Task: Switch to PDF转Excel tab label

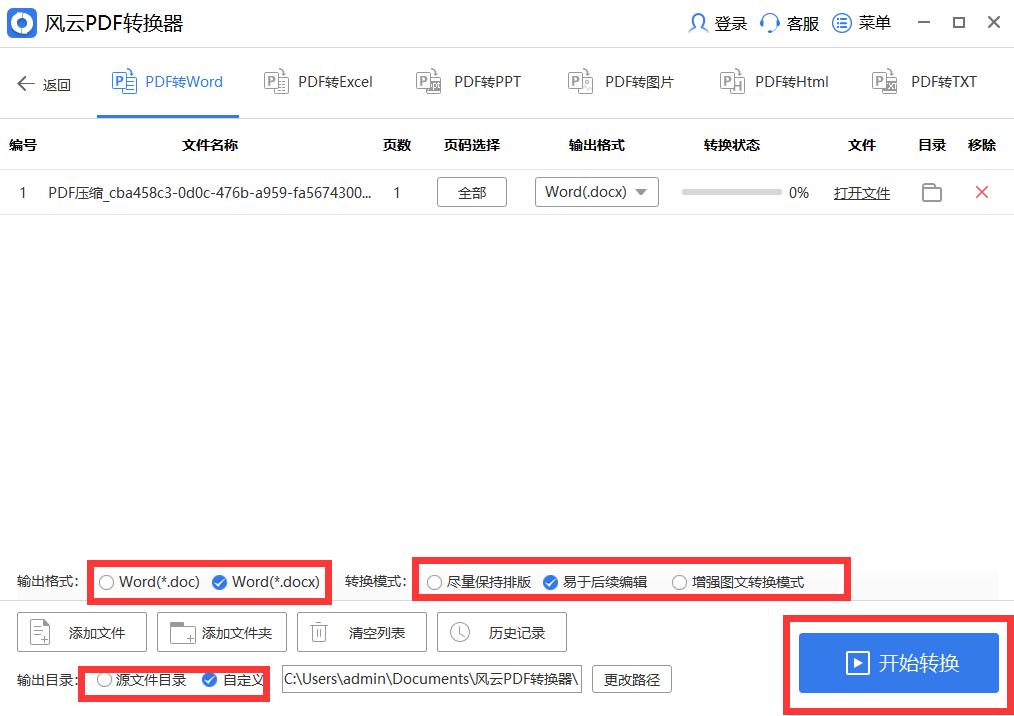Action: tap(335, 82)
